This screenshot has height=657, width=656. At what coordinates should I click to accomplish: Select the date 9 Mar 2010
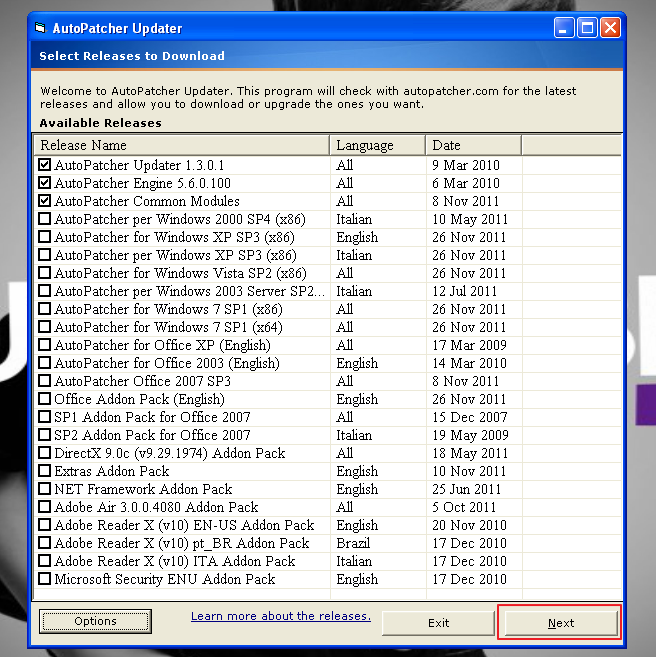click(x=465, y=165)
